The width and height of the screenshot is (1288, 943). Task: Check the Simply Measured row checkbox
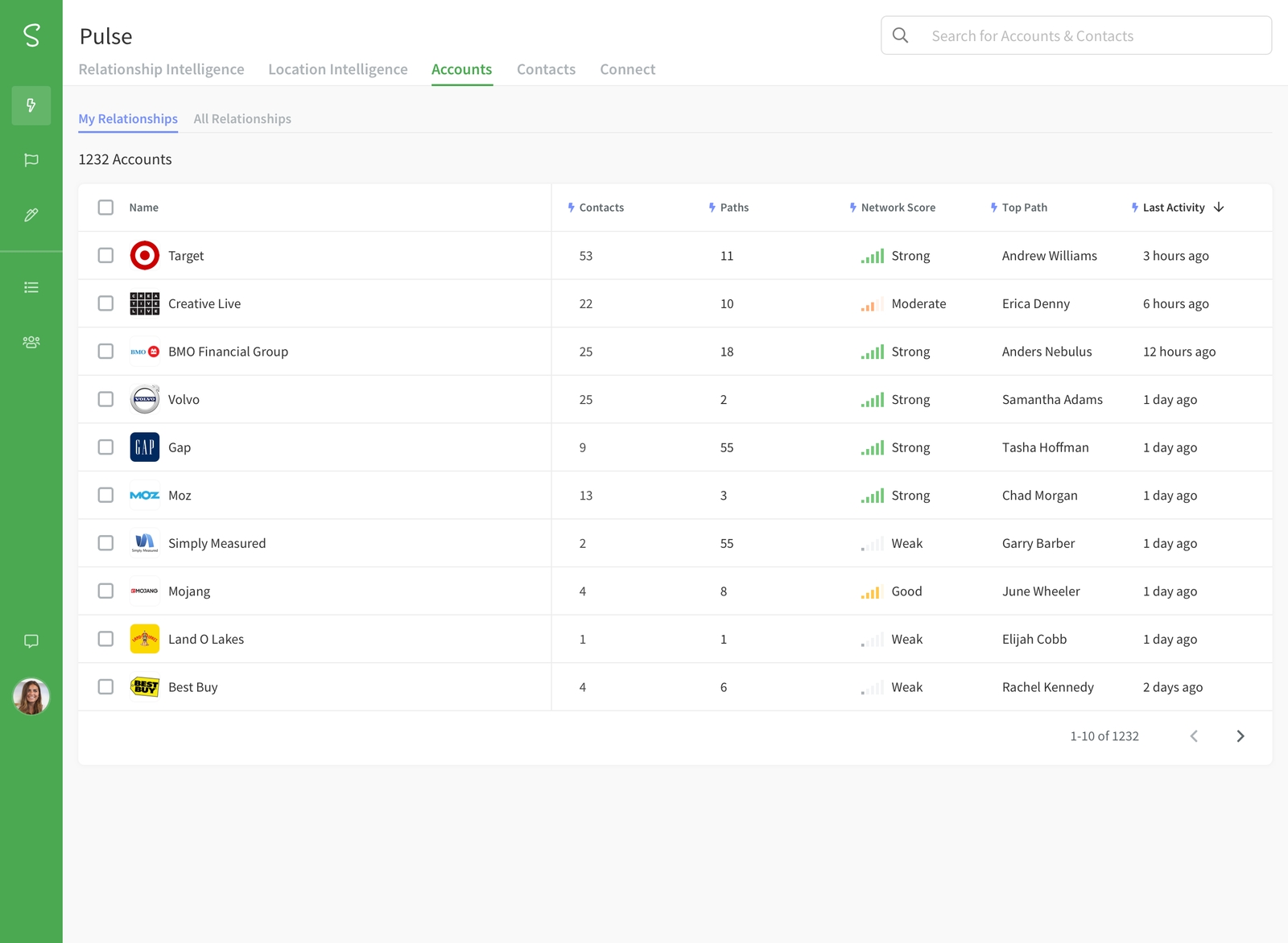105,543
